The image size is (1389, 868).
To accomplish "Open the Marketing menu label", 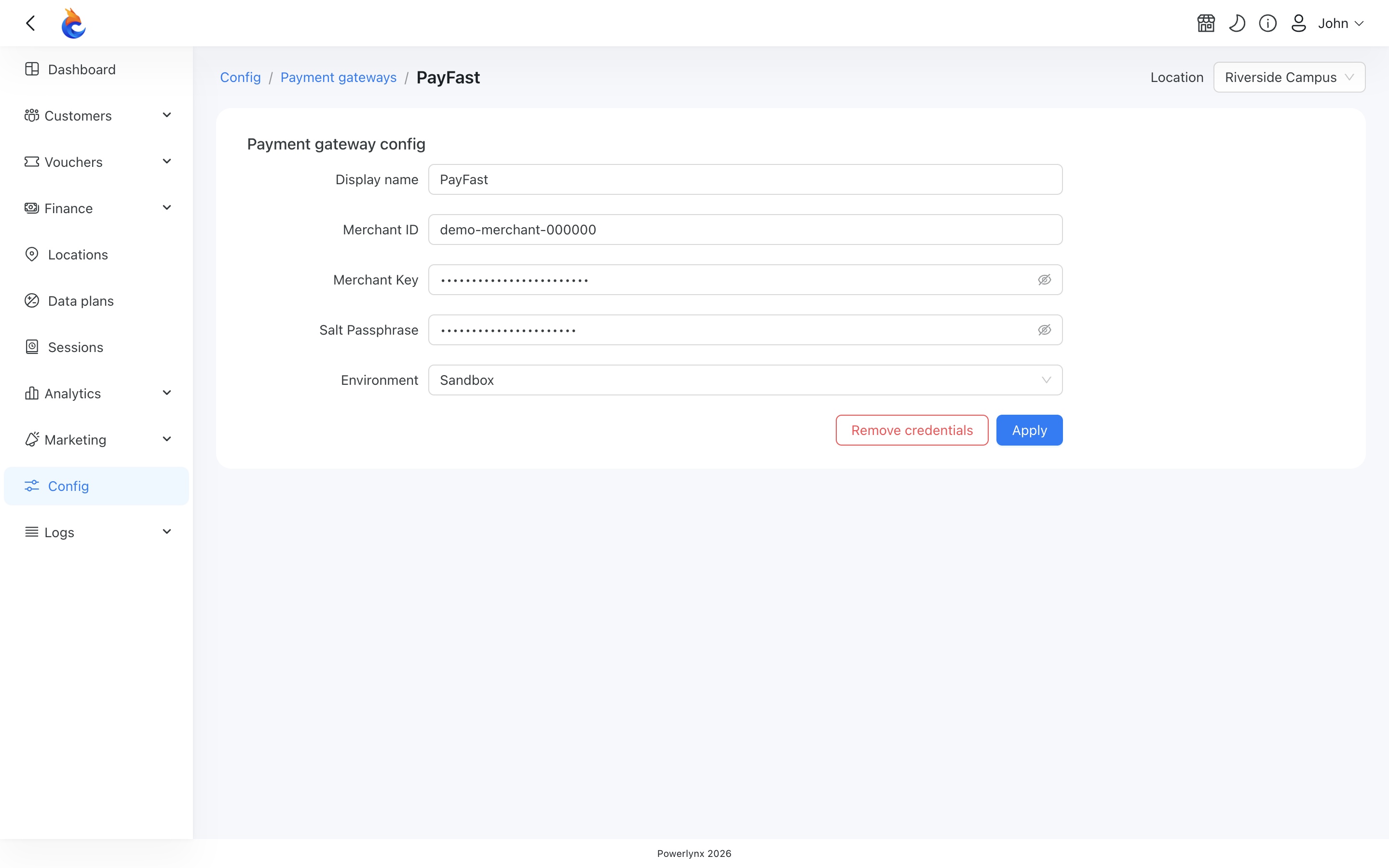I will click(75, 440).
